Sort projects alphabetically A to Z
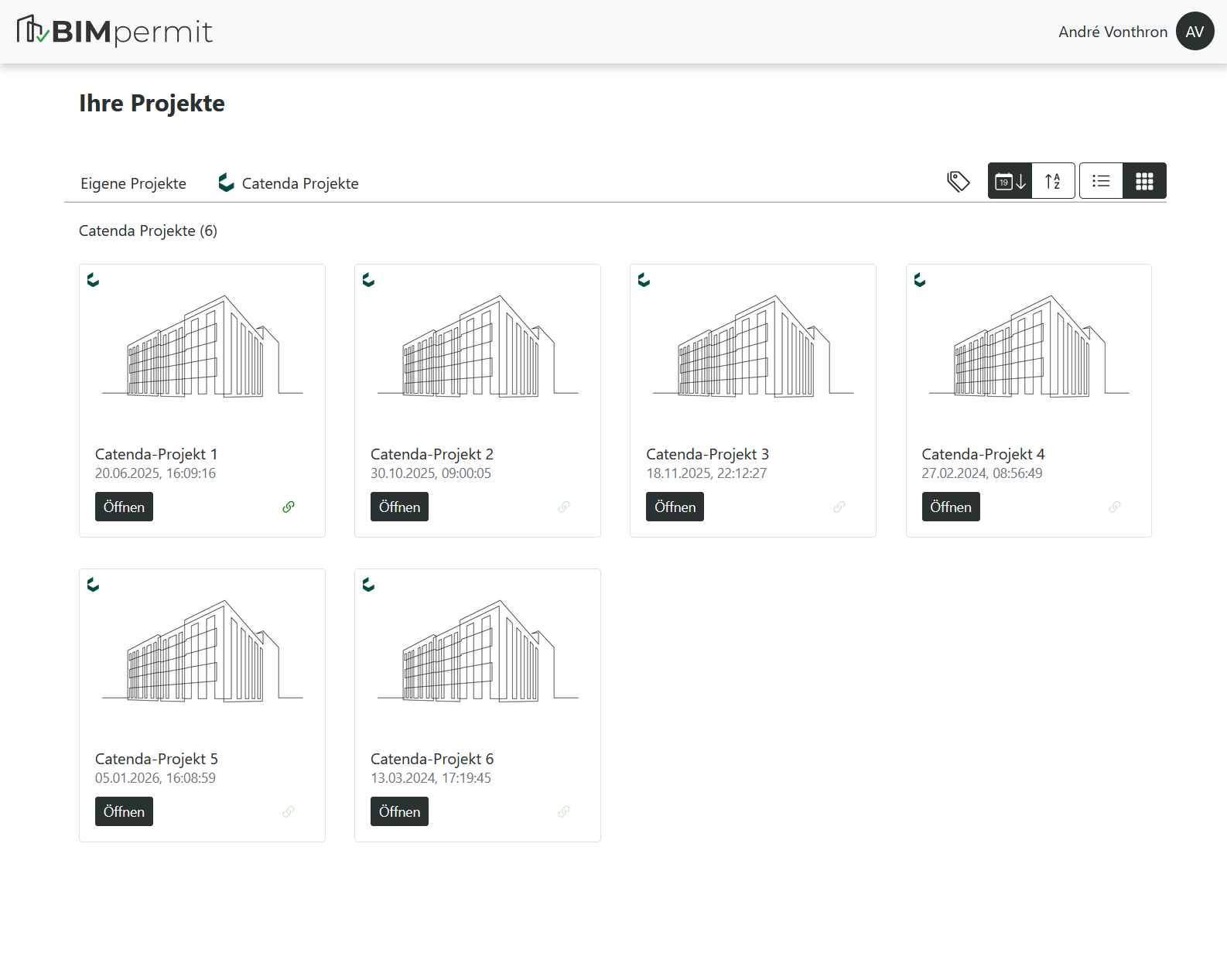1227x980 pixels. pyautogui.click(x=1053, y=181)
